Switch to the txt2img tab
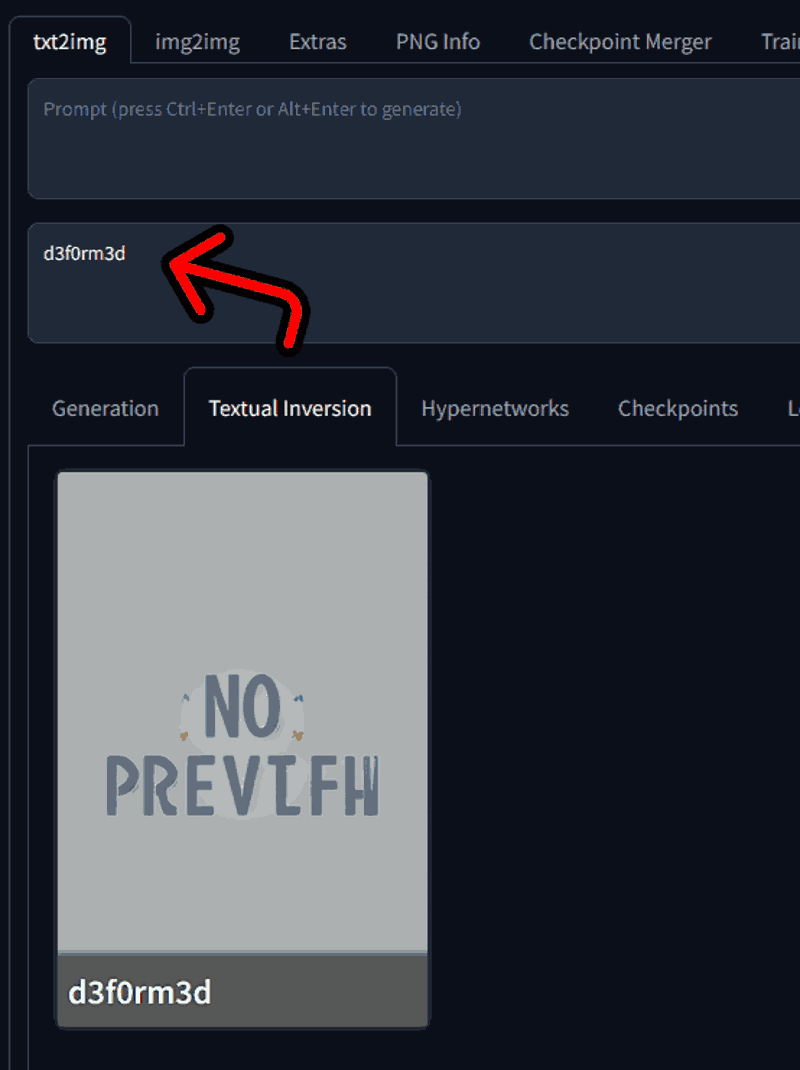 coord(70,42)
